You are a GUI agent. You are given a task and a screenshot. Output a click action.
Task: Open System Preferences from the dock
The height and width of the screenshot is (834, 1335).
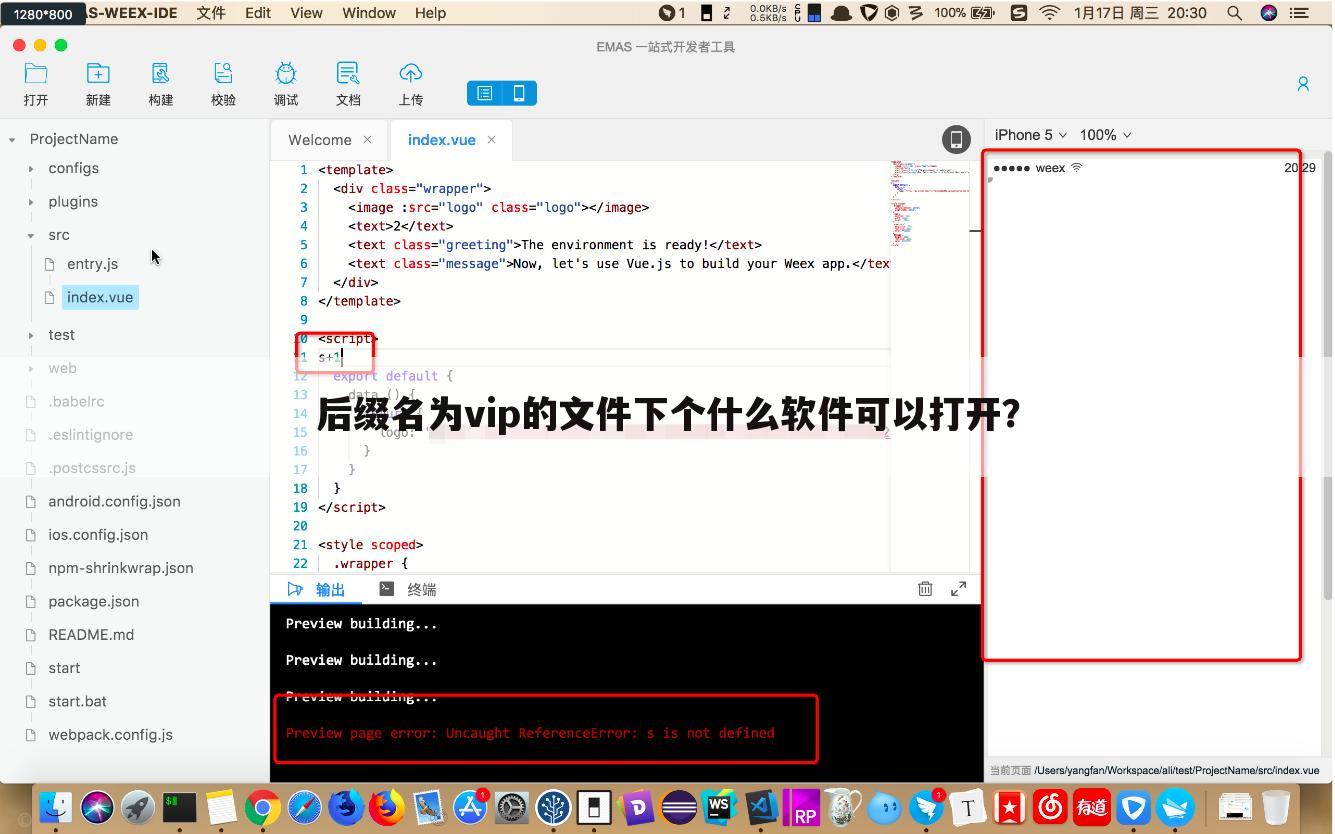coord(512,807)
